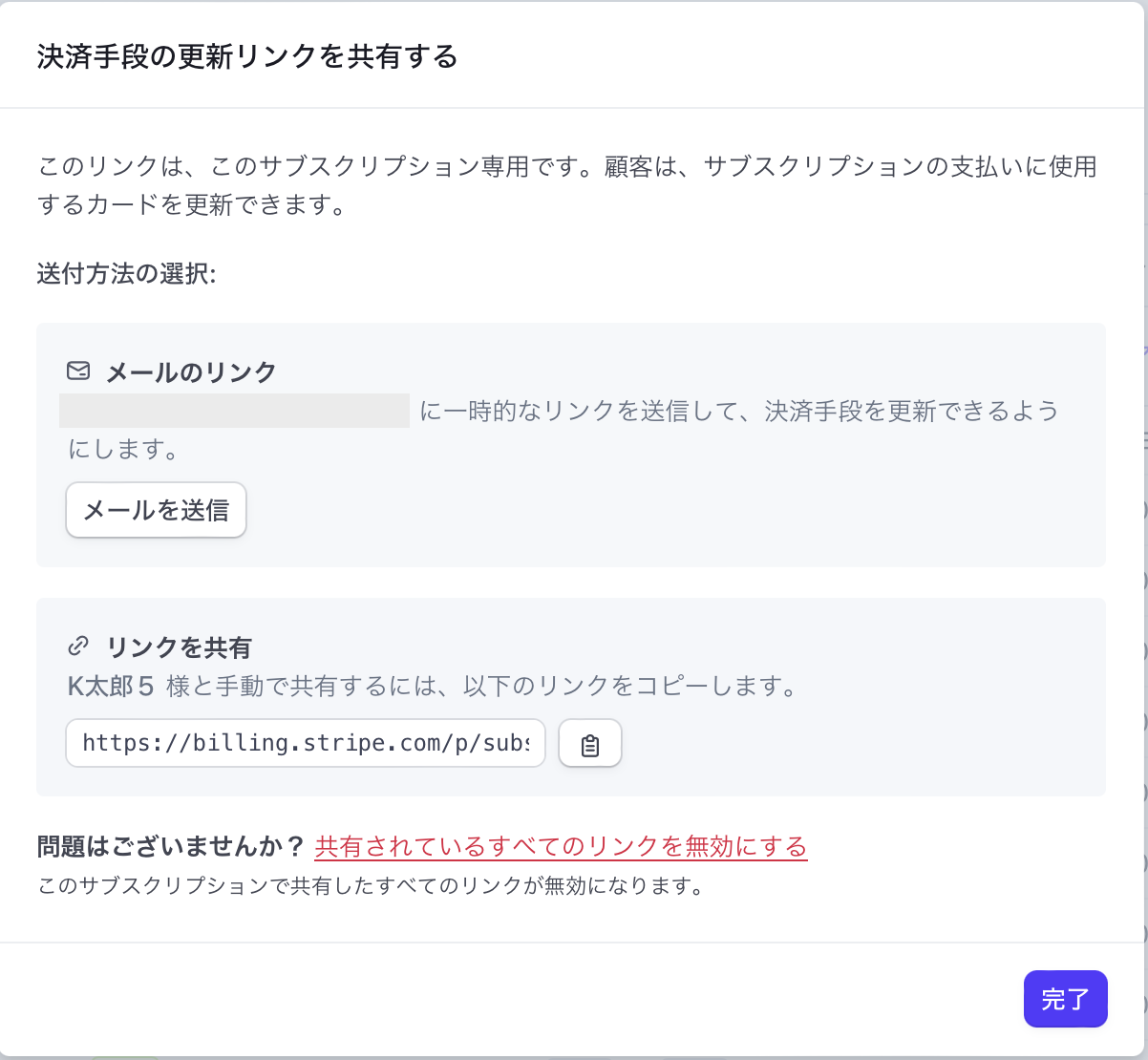Click the dialog title 決済手段の更新リンクを共有する
Viewport: 1148px width, 1060px height.
[x=247, y=57]
